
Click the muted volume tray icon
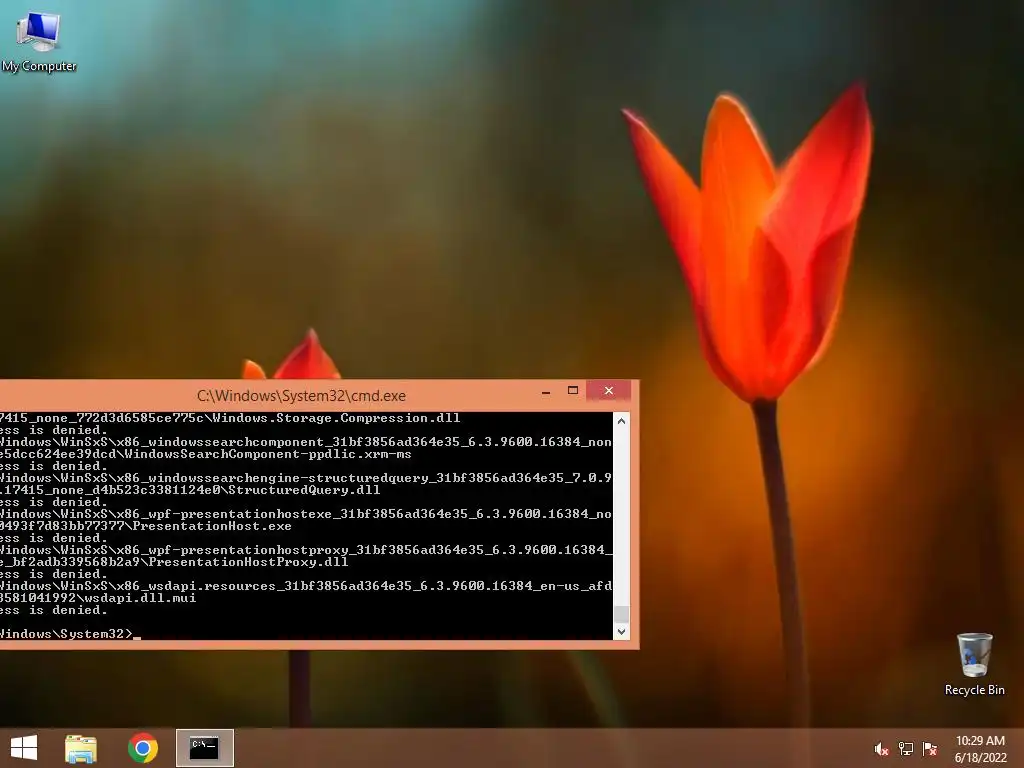881,749
